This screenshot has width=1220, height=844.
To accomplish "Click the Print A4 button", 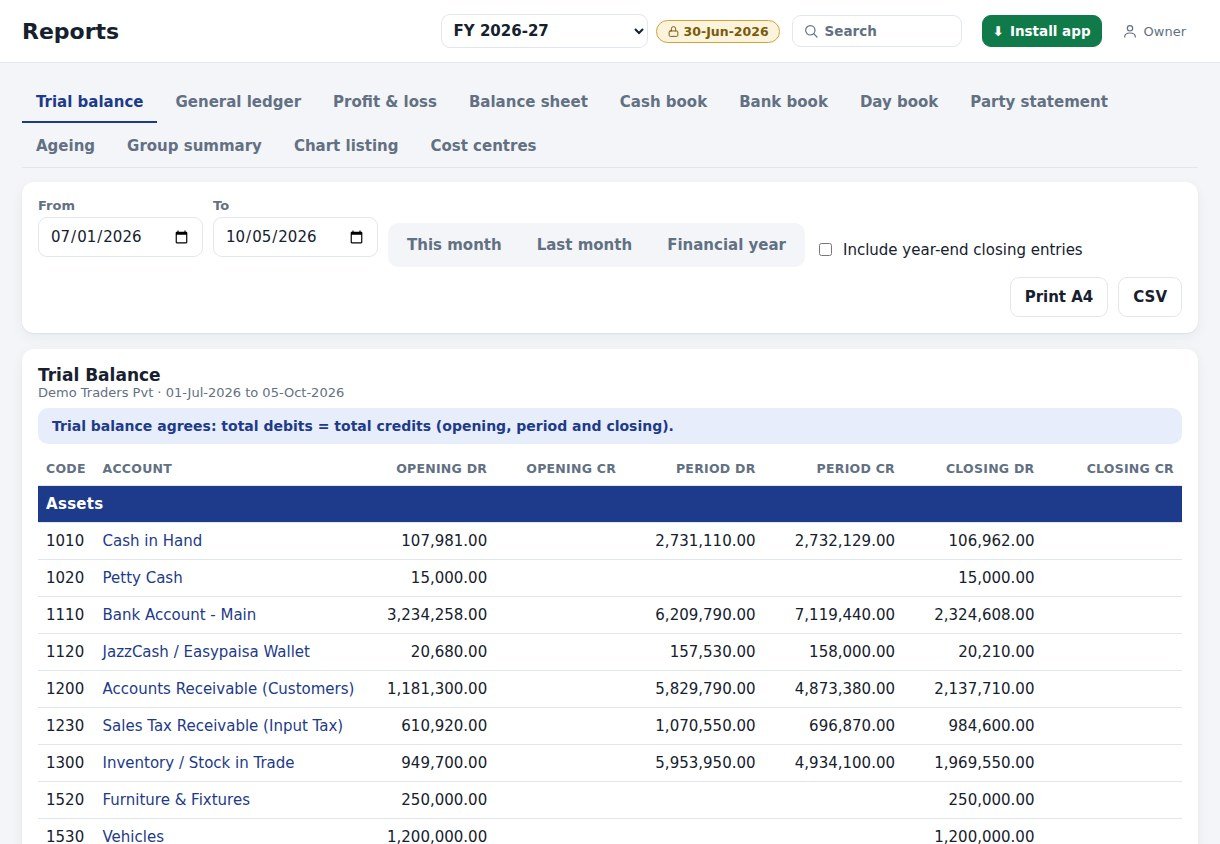I will (x=1059, y=297).
